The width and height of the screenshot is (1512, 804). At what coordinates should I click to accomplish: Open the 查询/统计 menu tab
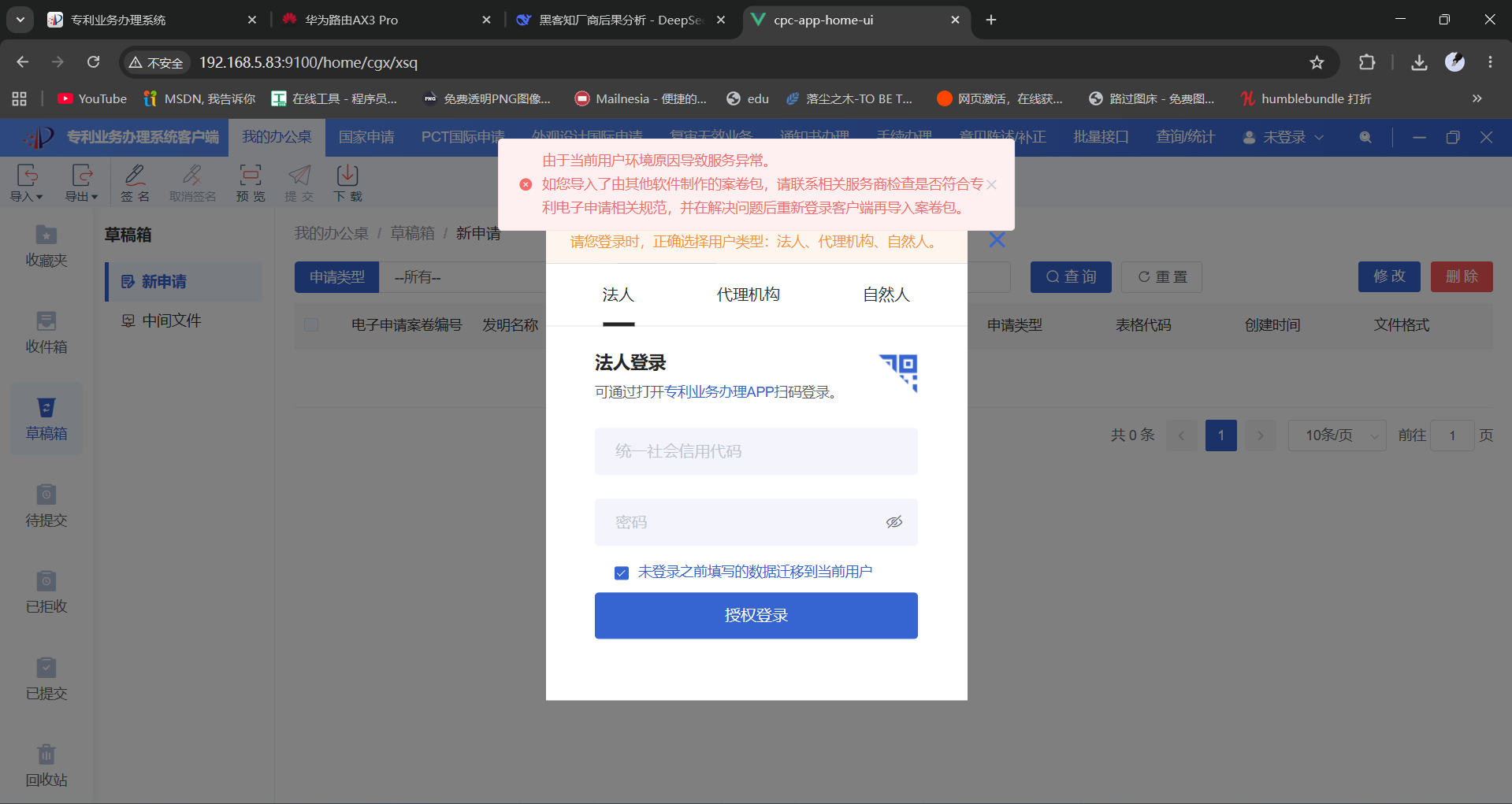pyautogui.click(x=1185, y=137)
